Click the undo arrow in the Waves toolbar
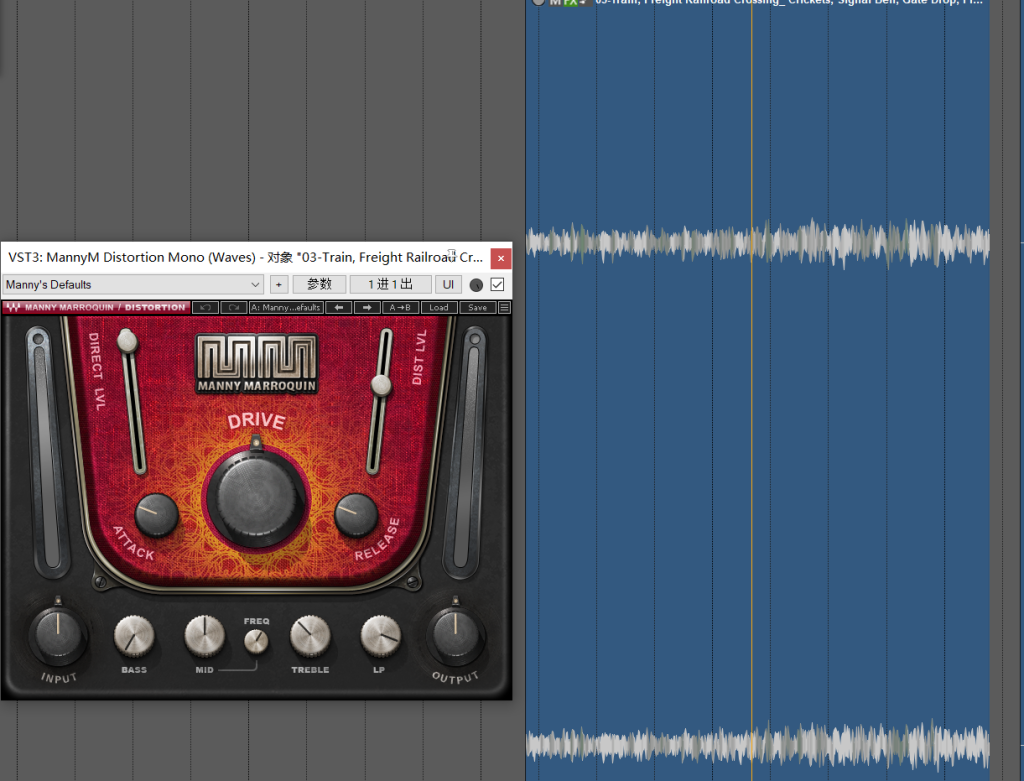The width and height of the screenshot is (1024, 781). click(206, 308)
